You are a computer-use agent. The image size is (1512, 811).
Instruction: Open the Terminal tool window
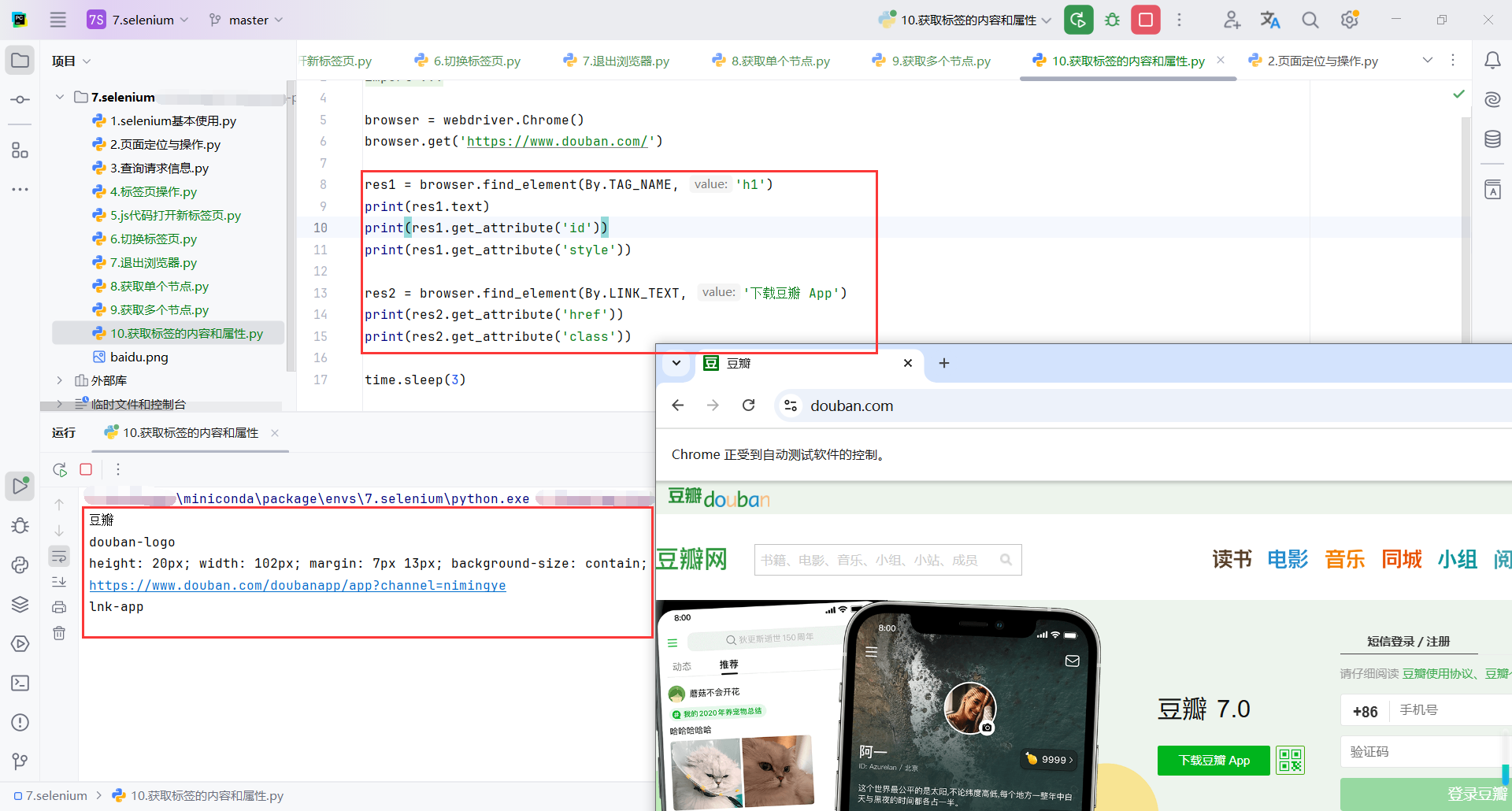coord(20,683)
